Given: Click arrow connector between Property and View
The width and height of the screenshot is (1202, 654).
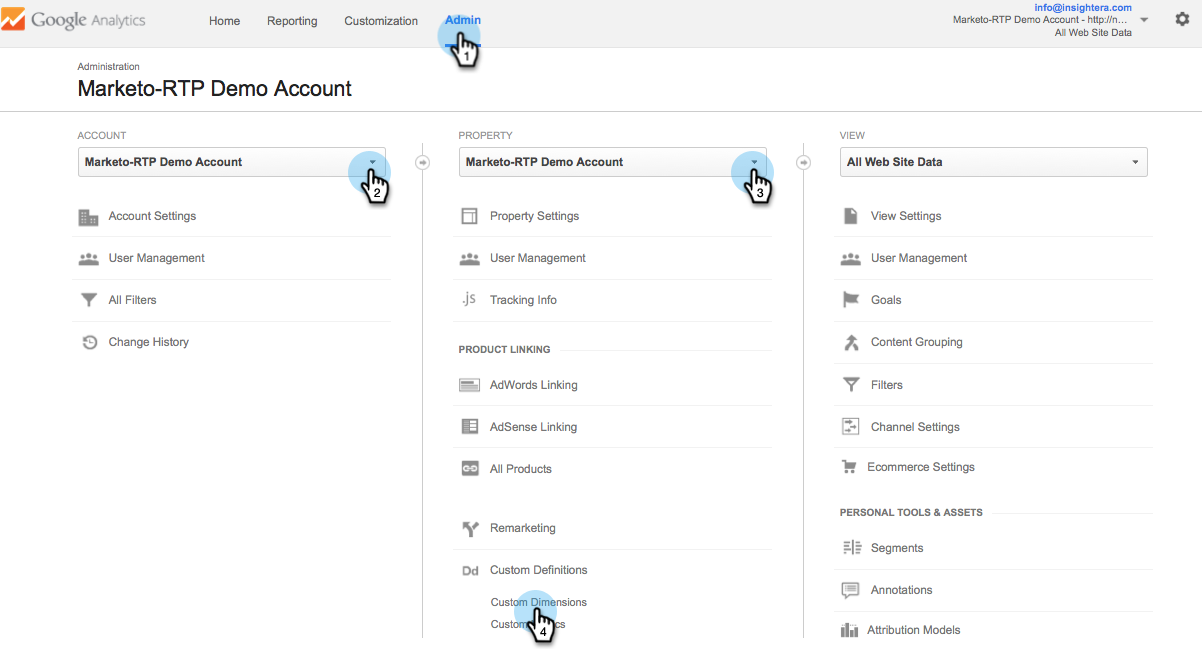Looking at the screenshot, I should pyautogui.click(x=803, y=162).
